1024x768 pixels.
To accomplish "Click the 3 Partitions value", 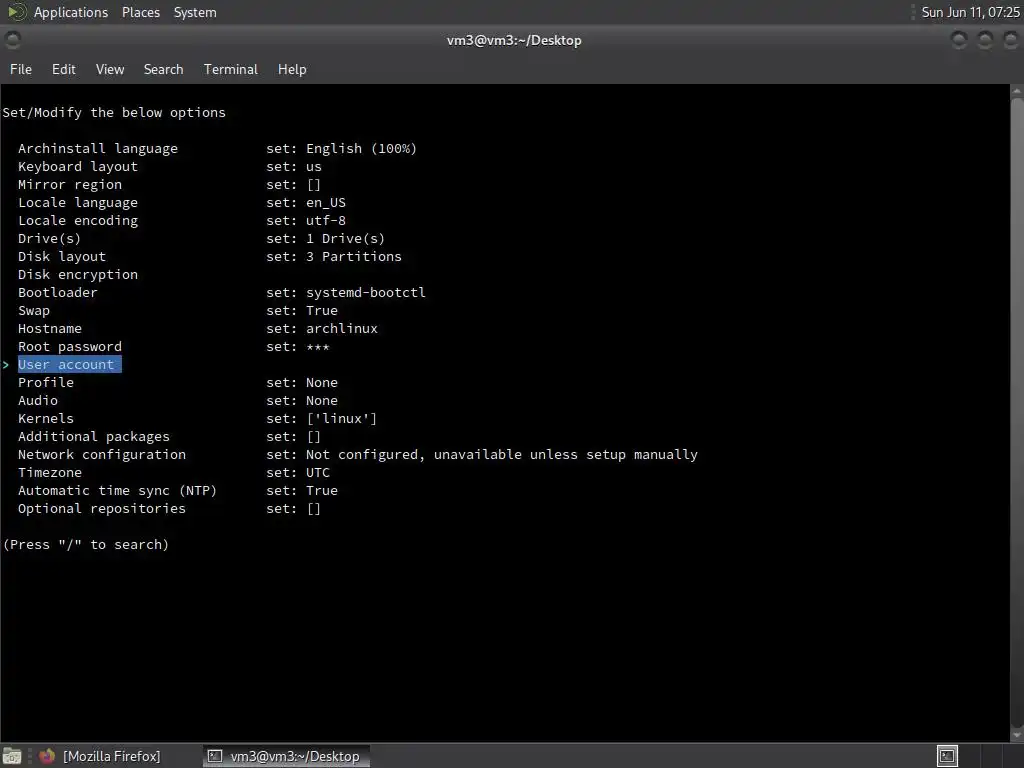I will [354, 257].
